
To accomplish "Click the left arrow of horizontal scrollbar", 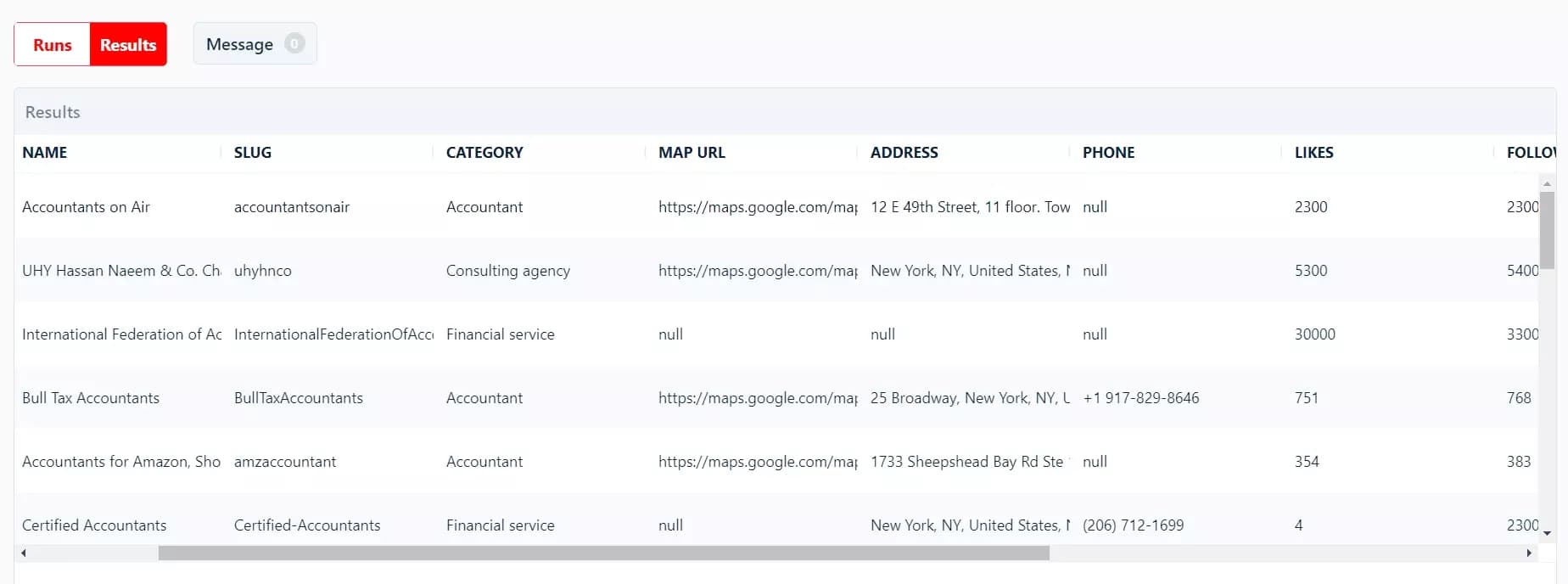I will 24,553.
